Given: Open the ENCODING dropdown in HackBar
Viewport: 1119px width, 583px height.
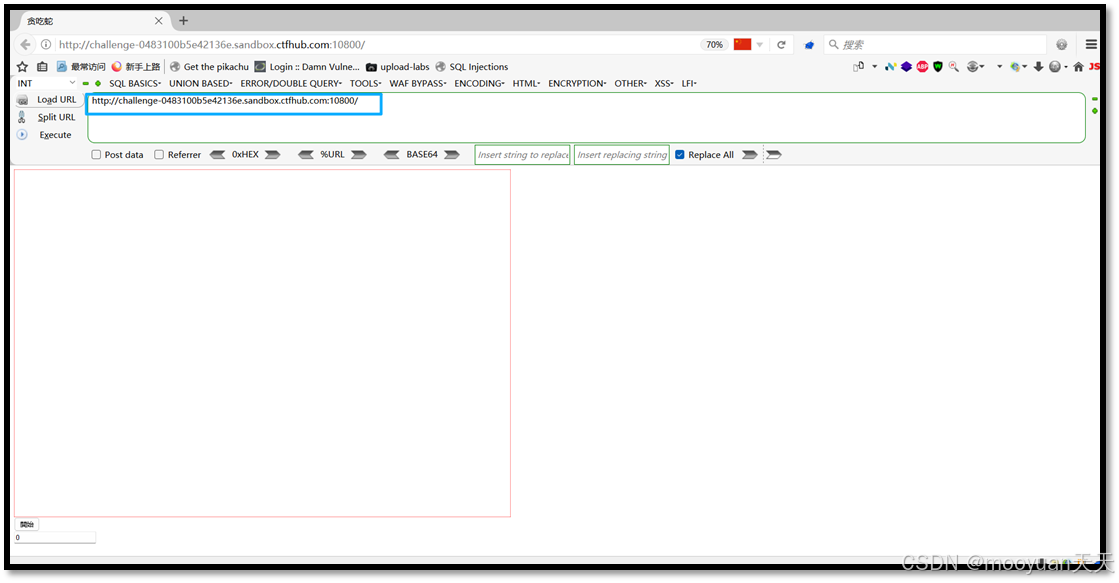Looking at the screenshot, I should [x=478, y=83].
